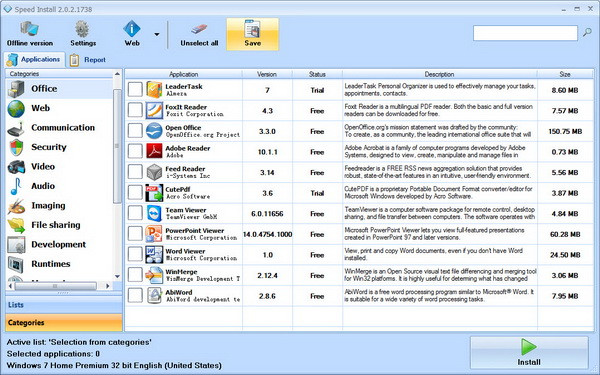Click the Web info icon

(132, 29)
